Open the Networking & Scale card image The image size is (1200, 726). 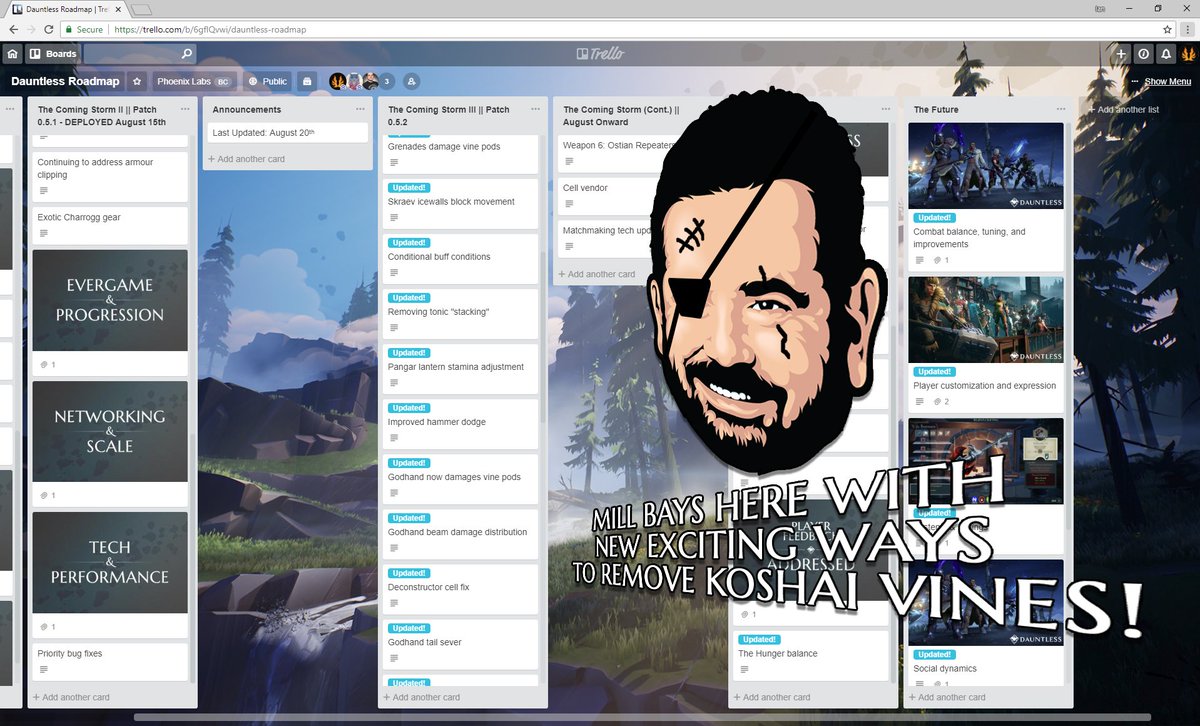[x=110, y=431]
